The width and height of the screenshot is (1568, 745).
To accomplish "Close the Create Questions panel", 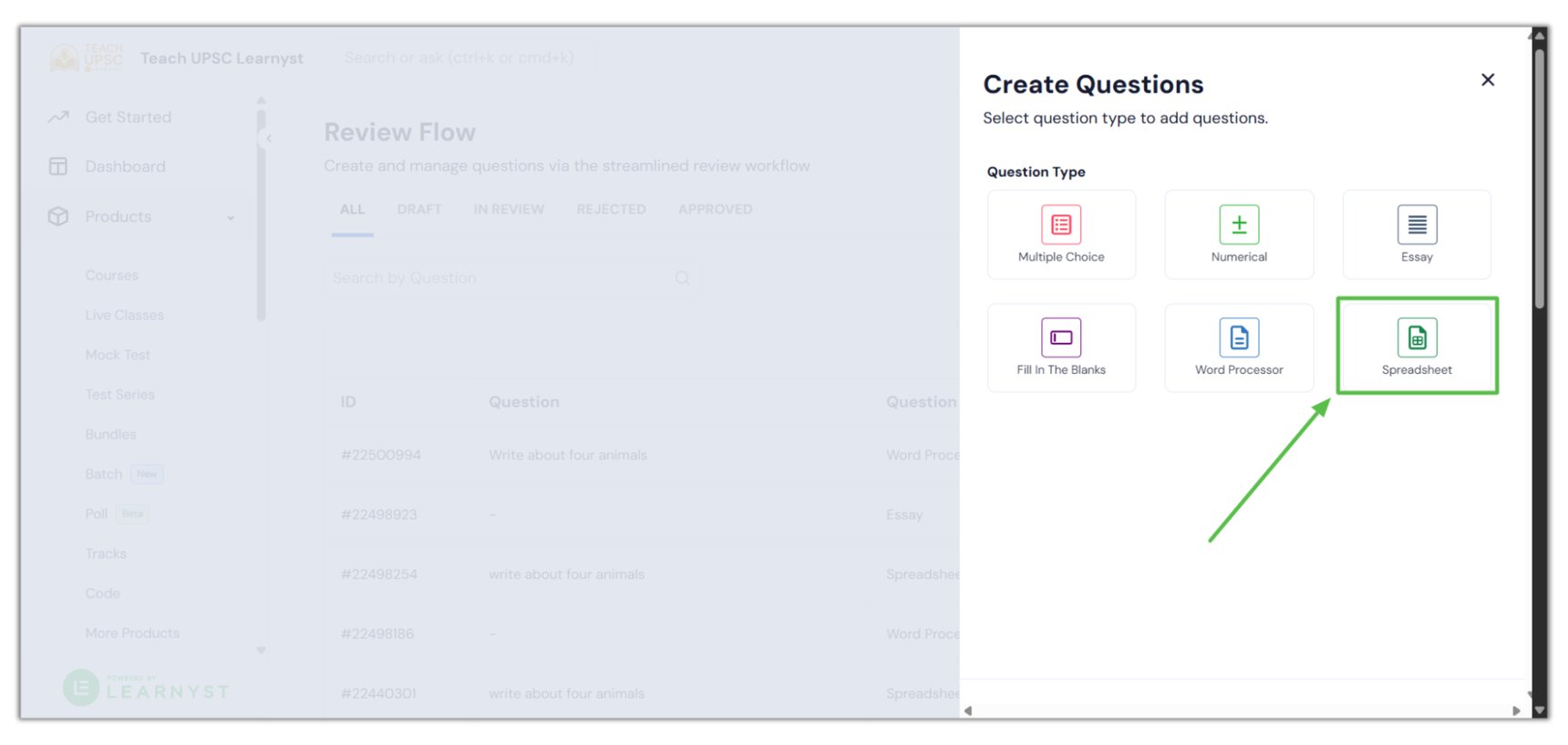I will 1488,80.
